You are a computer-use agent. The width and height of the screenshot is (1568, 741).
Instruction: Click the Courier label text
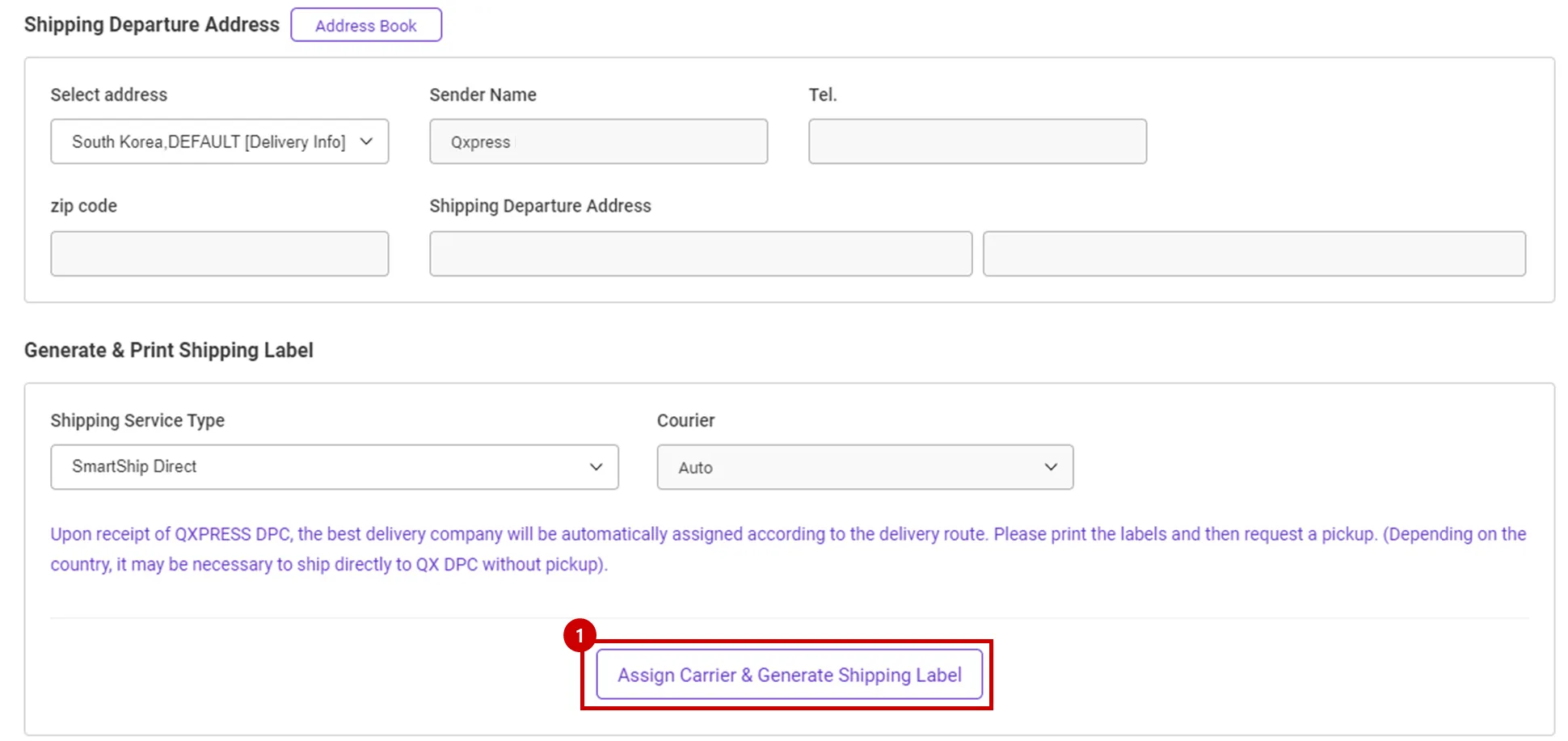point(685,420)
